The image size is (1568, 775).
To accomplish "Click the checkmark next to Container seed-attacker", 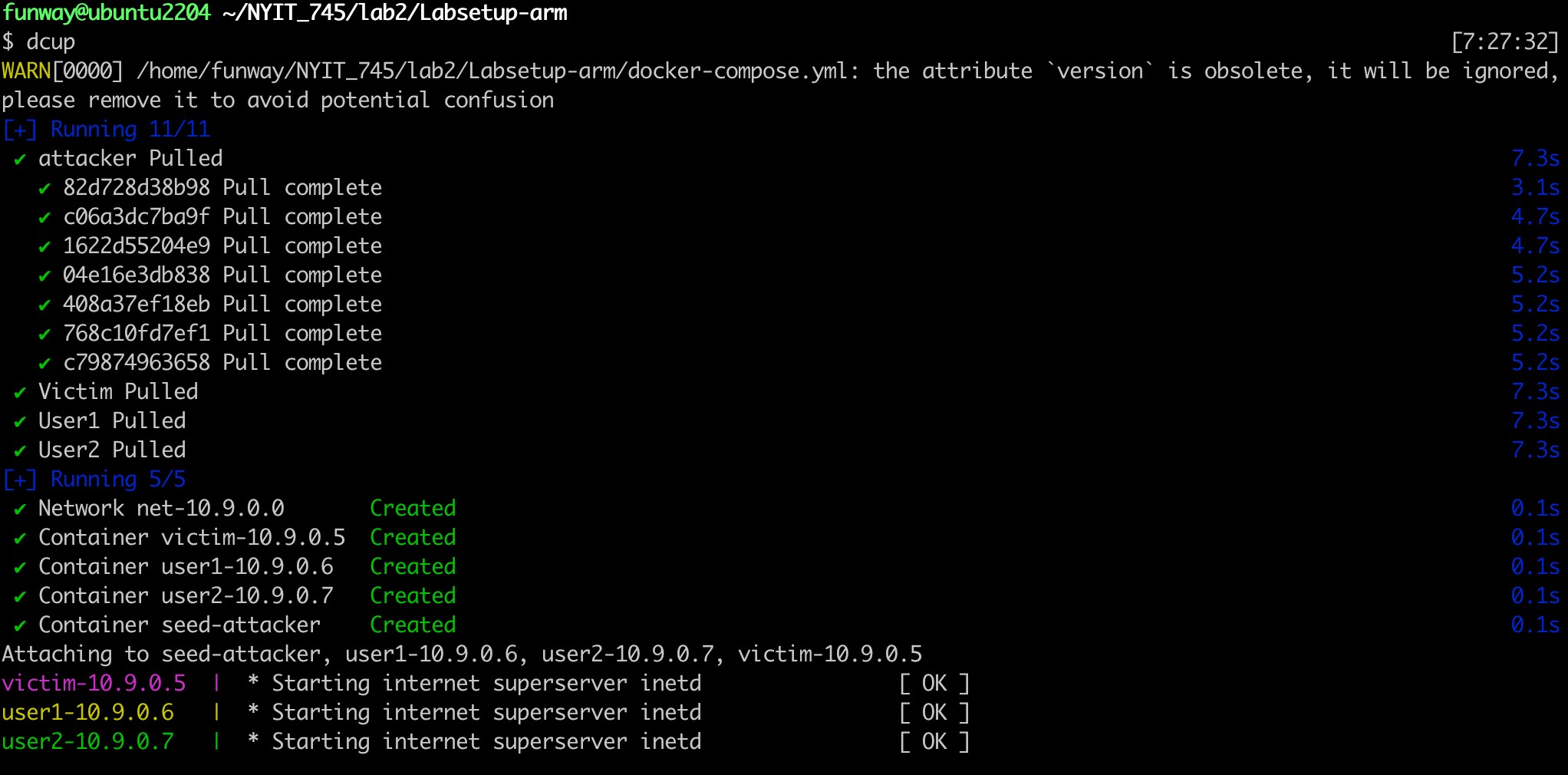I will tap(20, 626).
